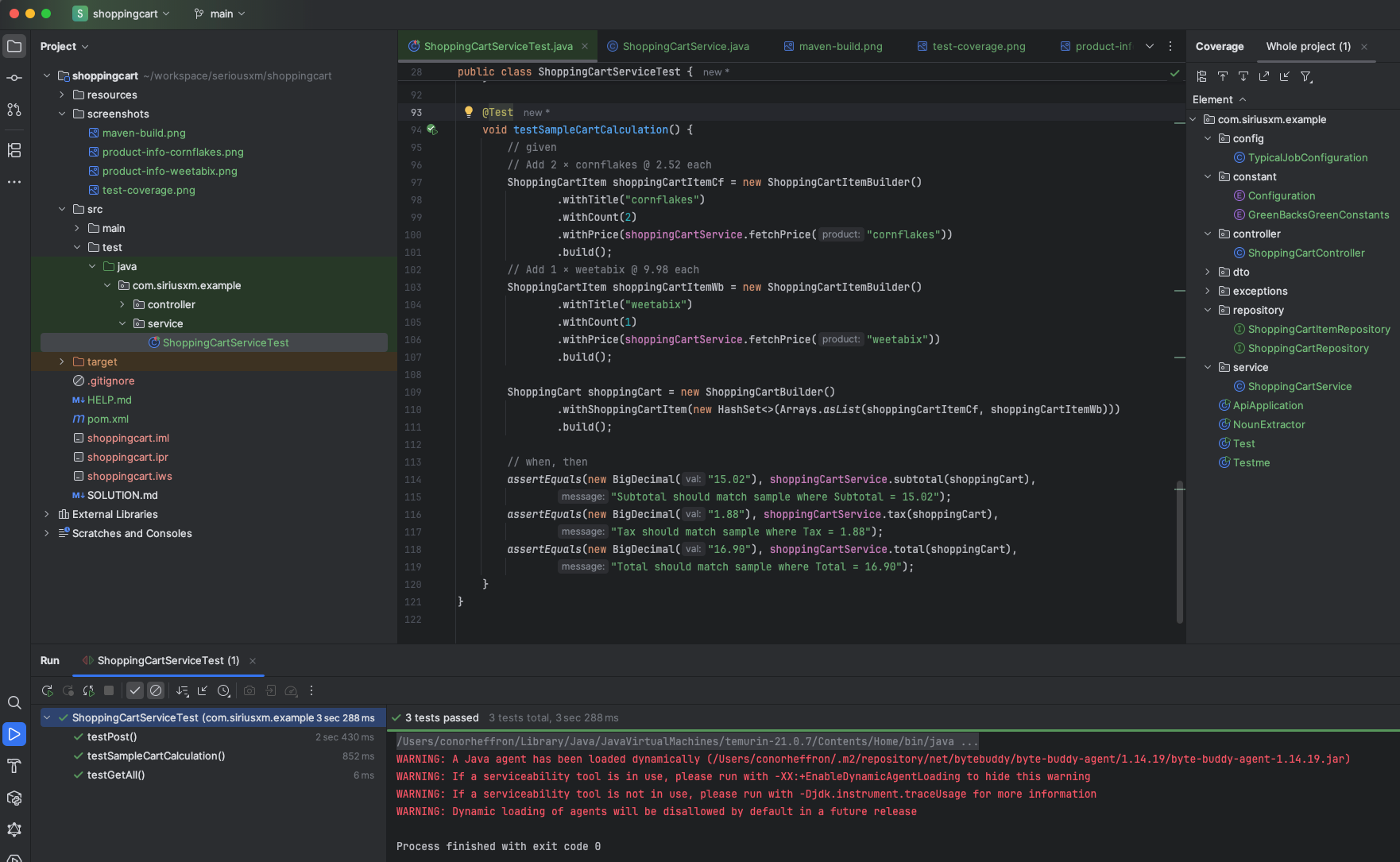Switch to ShoppingCartService.java tab
The image size is (1400, 862).
click(685, 46)
